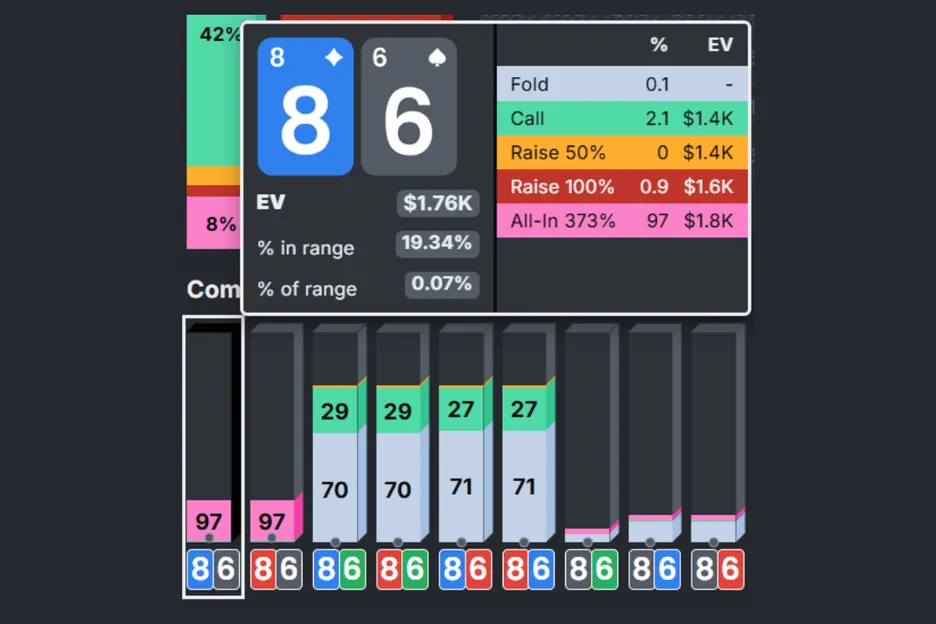The image size is (936, 624).
Task: Click the 19.34% in range badge
Action: coord(437,244)
